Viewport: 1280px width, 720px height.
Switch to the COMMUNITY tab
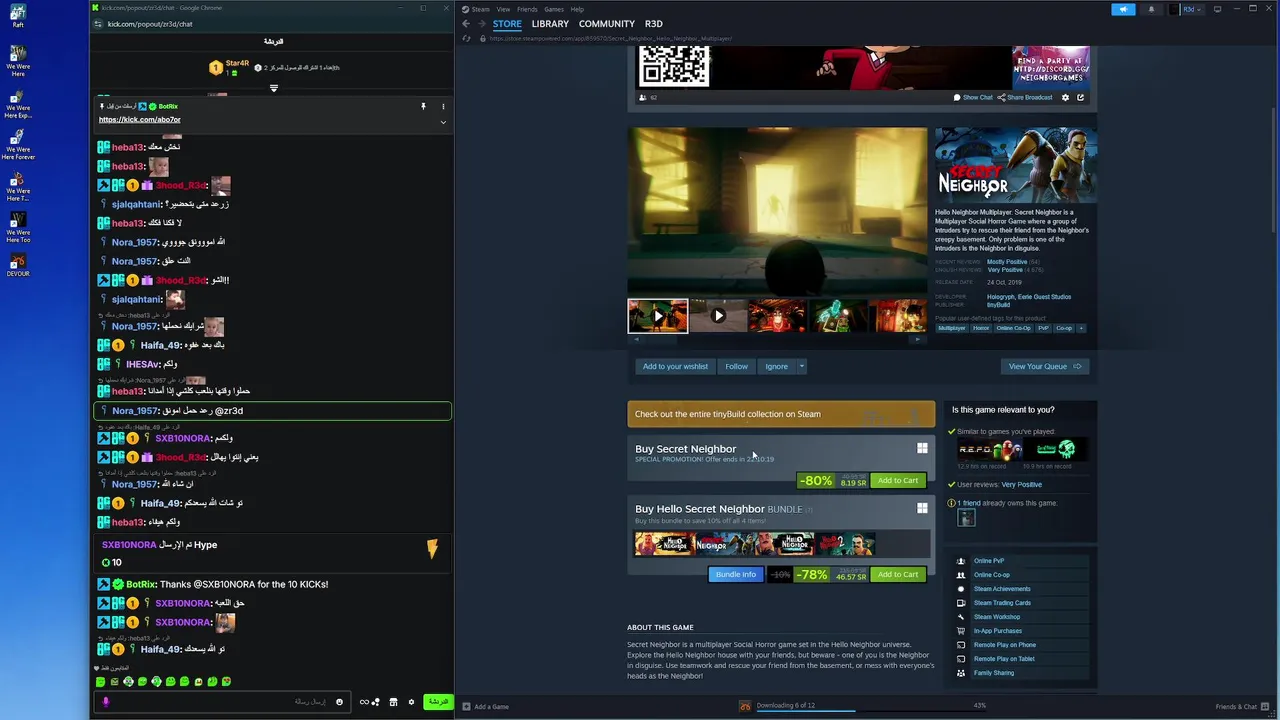click(x=607, y=24)
